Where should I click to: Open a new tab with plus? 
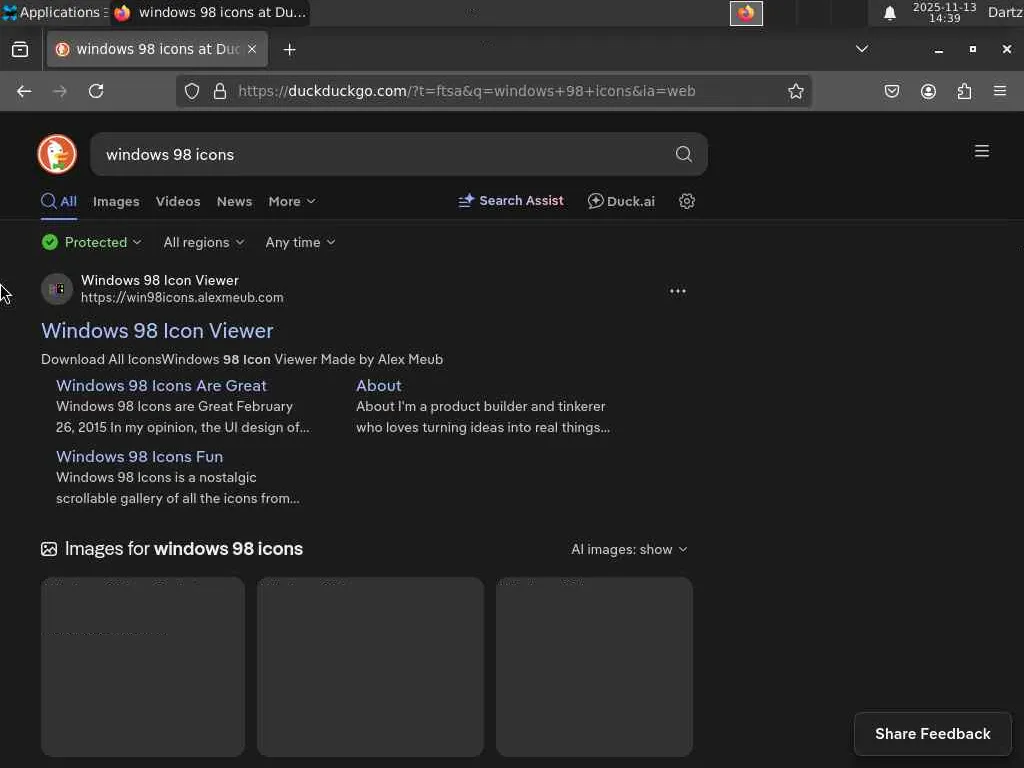289,50
